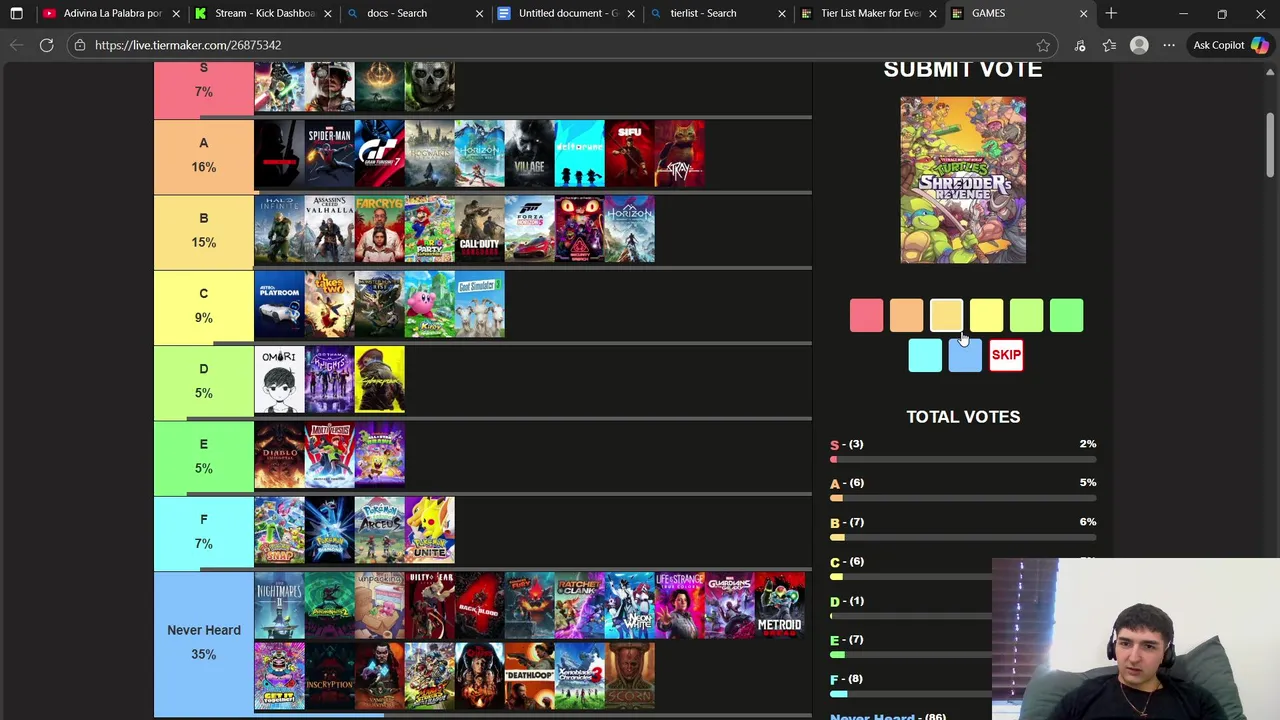The image size is (1280, 720).
Task: Click the B - (7) total votes row
Action: 963,527
